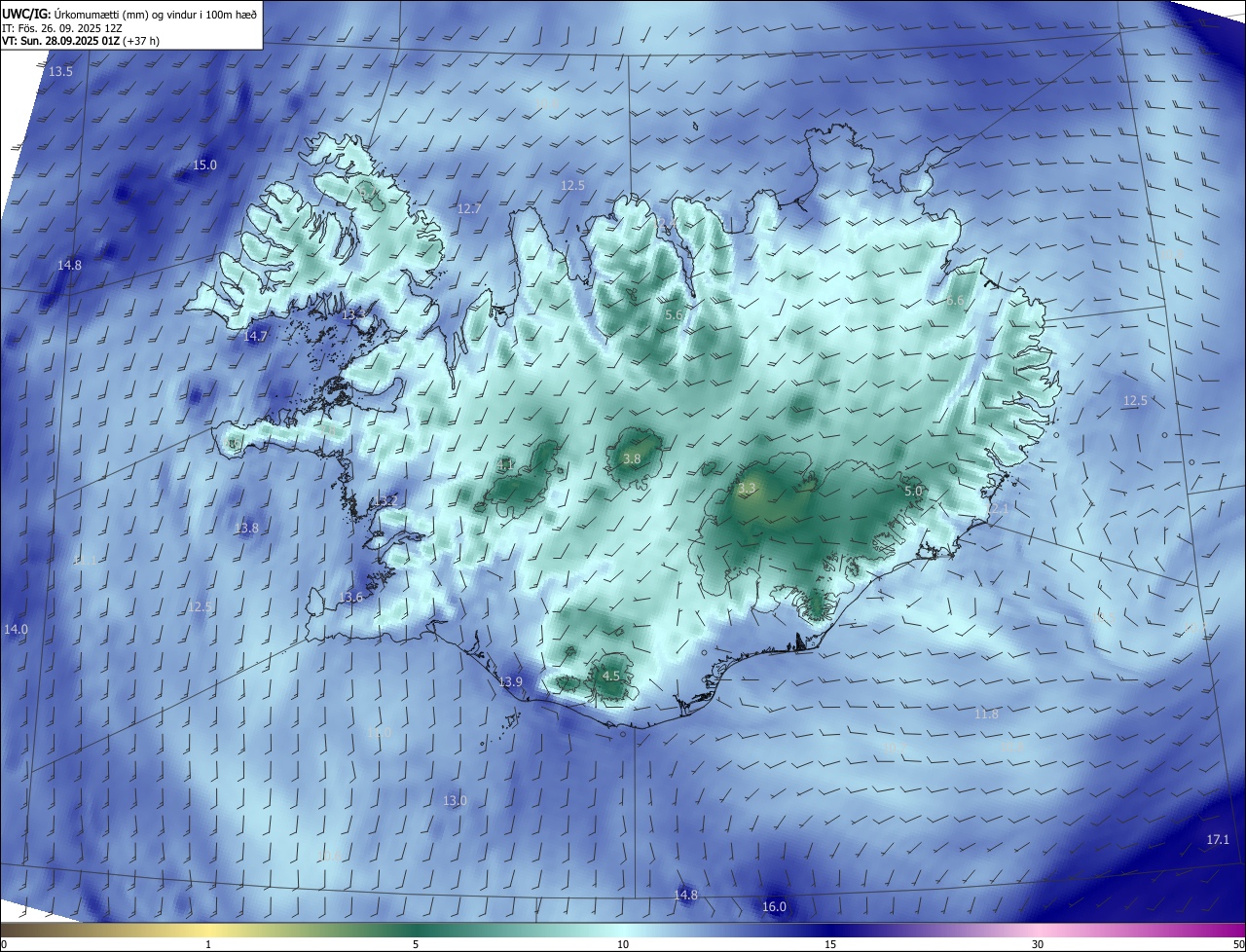Image resolution: width=1246 pixels, height=952 pixels.
Task: Click the 12.7 value label
Action: pos(469,209)
